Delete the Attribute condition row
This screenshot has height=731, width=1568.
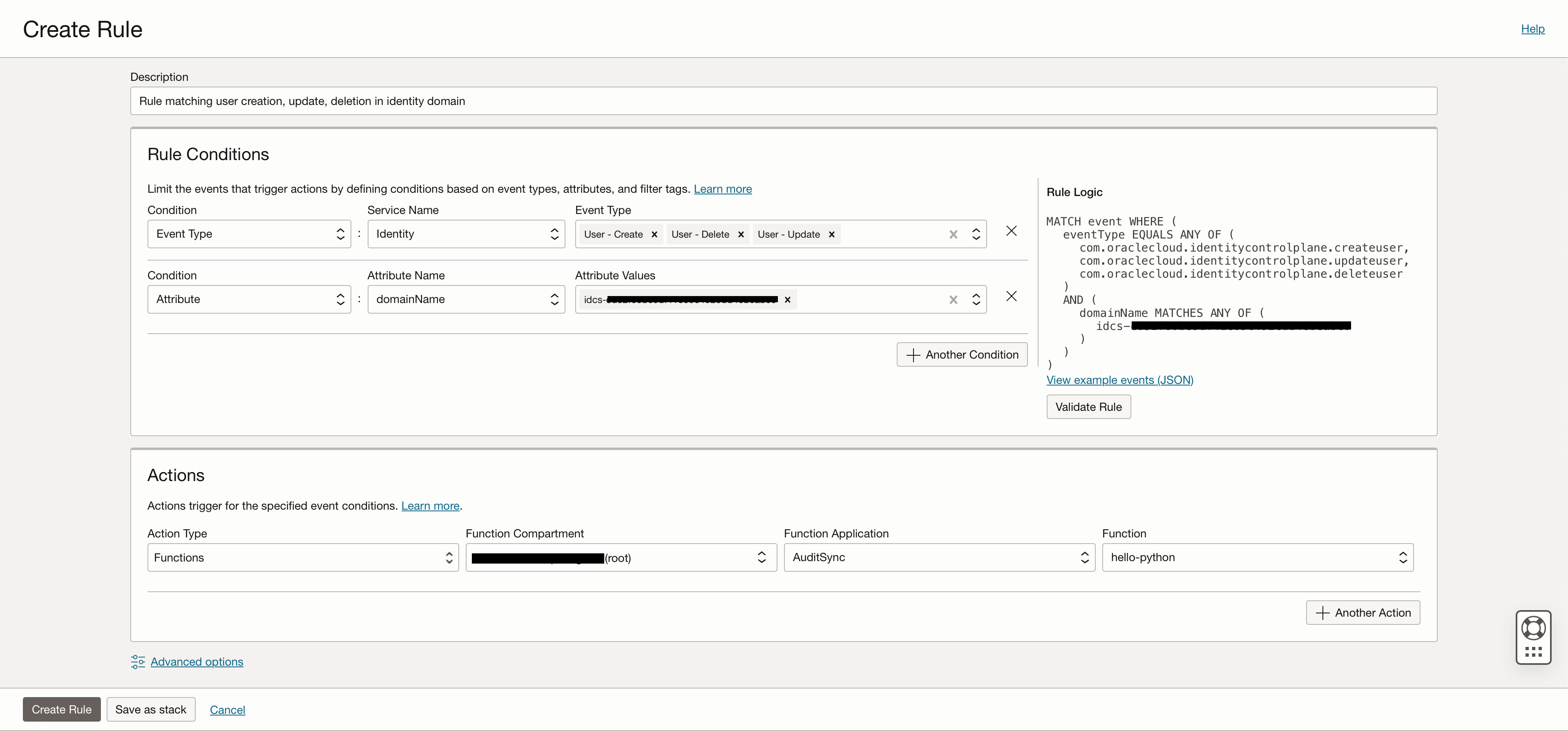coord(1011,296)
